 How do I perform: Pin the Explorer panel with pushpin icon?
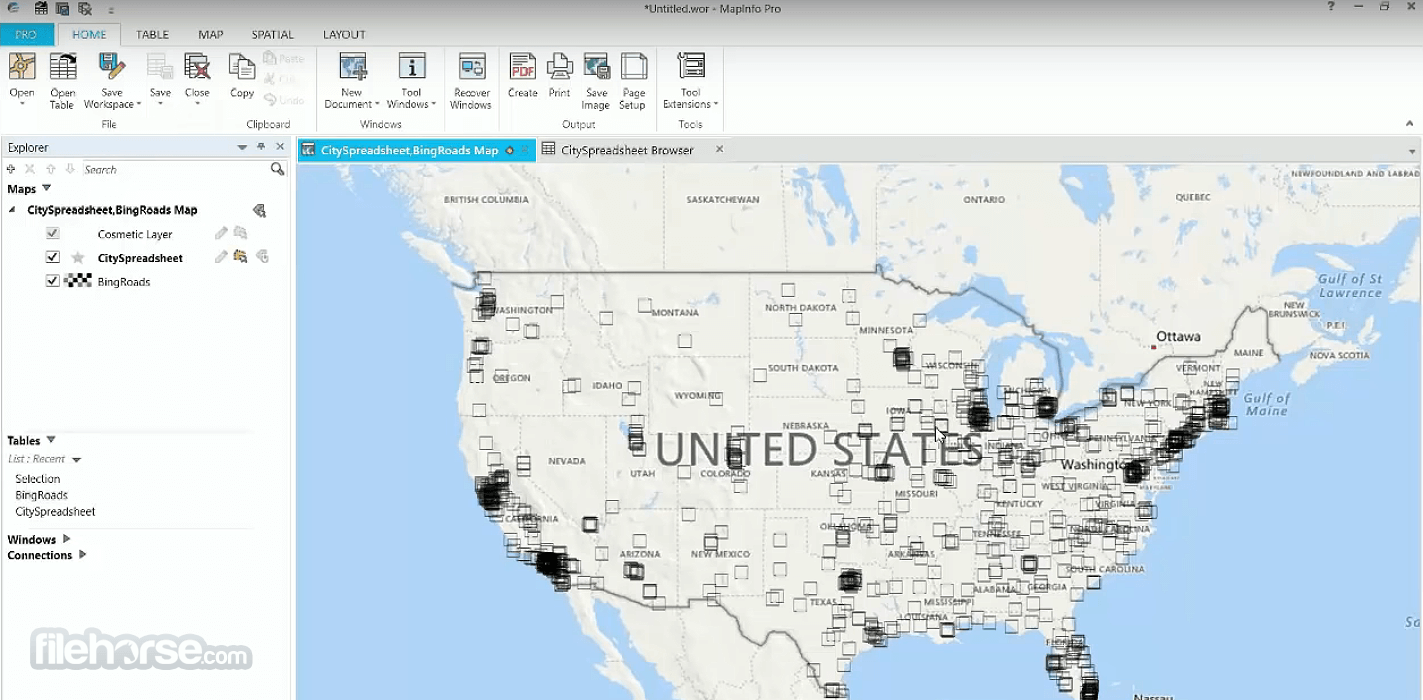(x=262, y=147)
